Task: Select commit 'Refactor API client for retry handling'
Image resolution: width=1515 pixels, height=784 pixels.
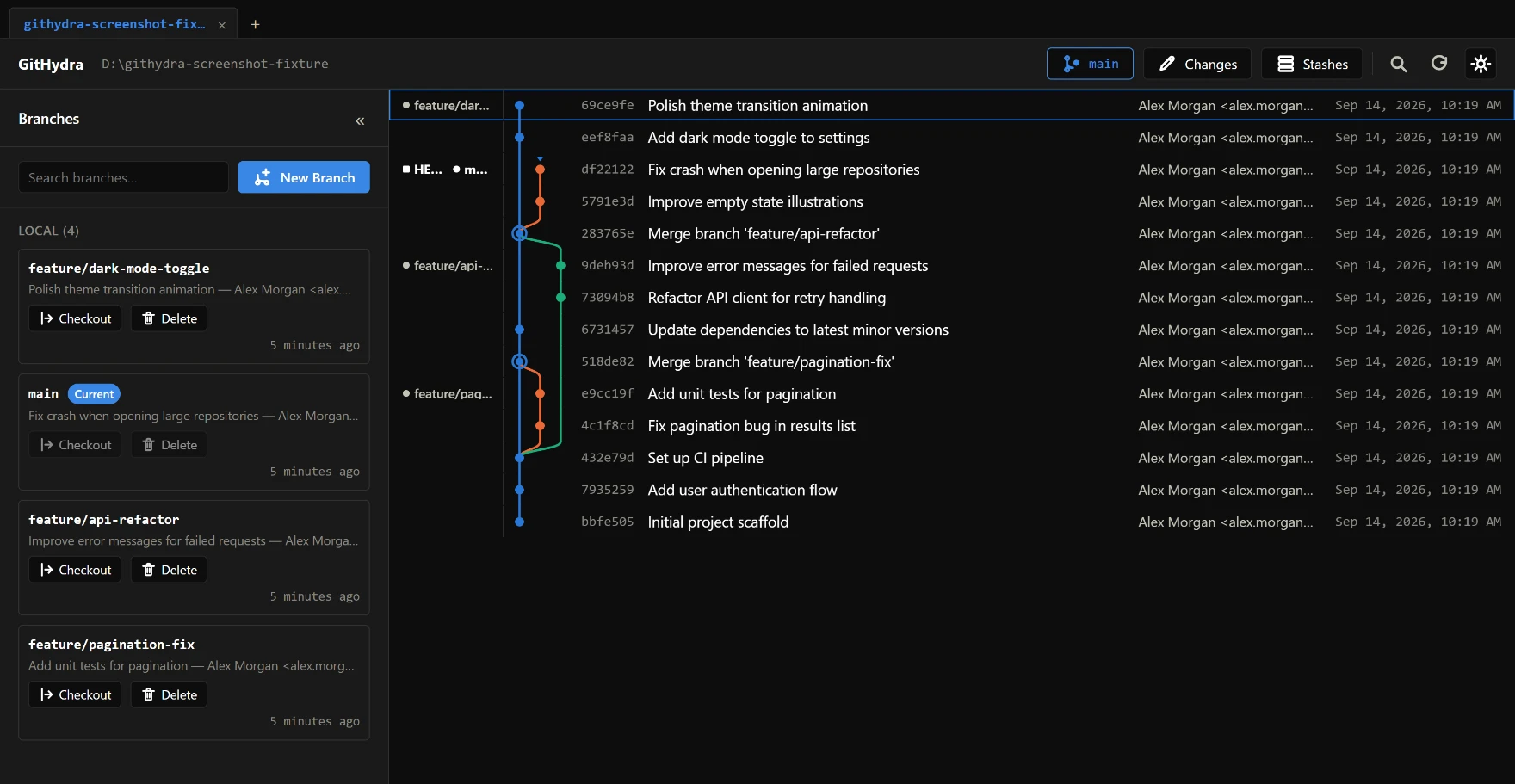Action: point(951,298)
